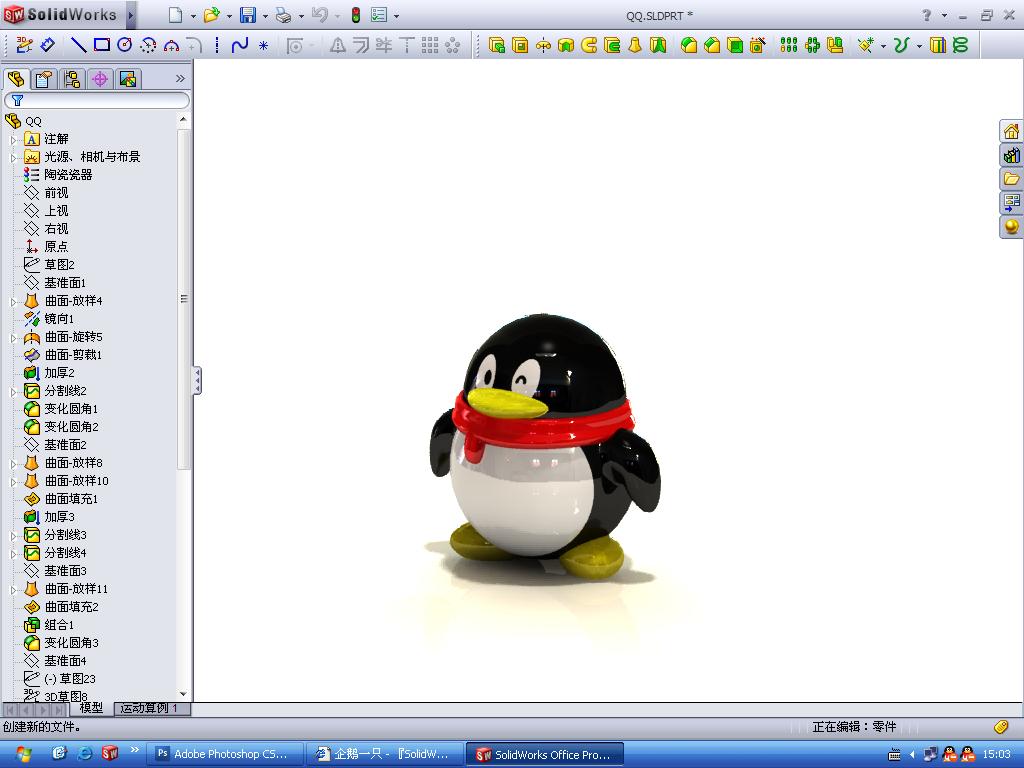Image resolution: width=1024 pixels, height=768 pixels.
Task: Open the Design Library task pane icon
Action: tap(1011, 155)
